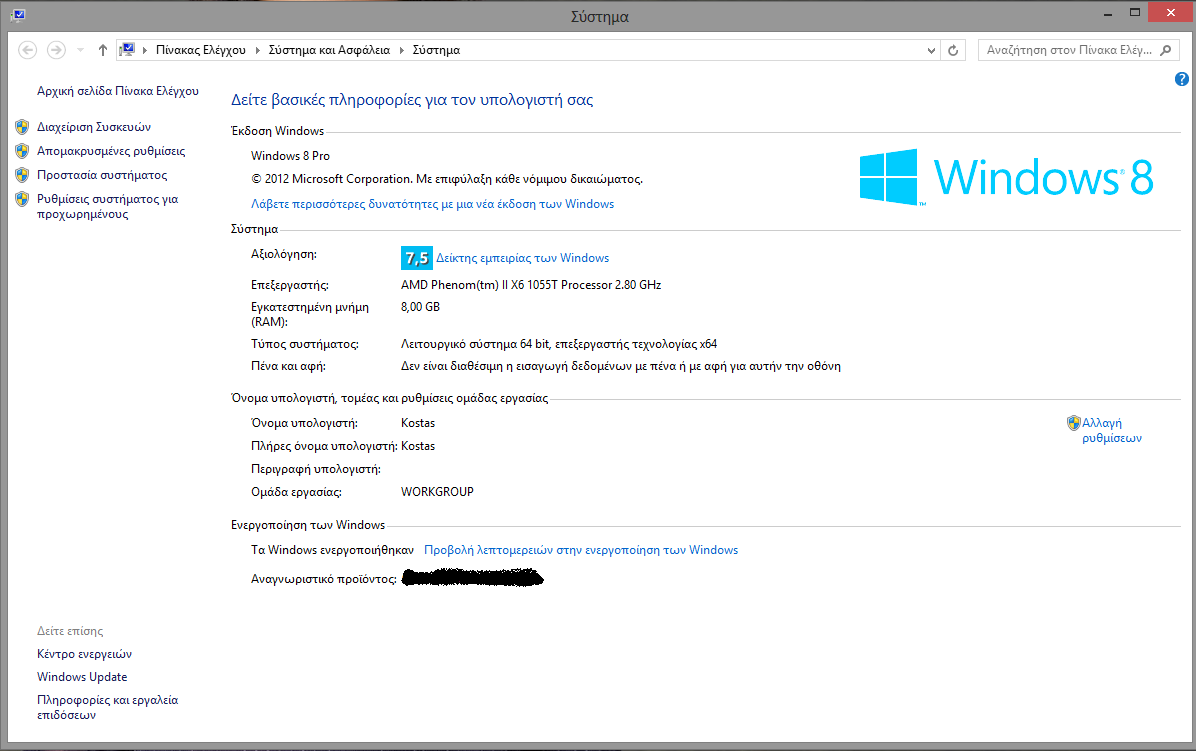Click the window system icon in title bar
Image resolution: width=1196 pixels, height=751 pixels.
[x=18, y=14]
